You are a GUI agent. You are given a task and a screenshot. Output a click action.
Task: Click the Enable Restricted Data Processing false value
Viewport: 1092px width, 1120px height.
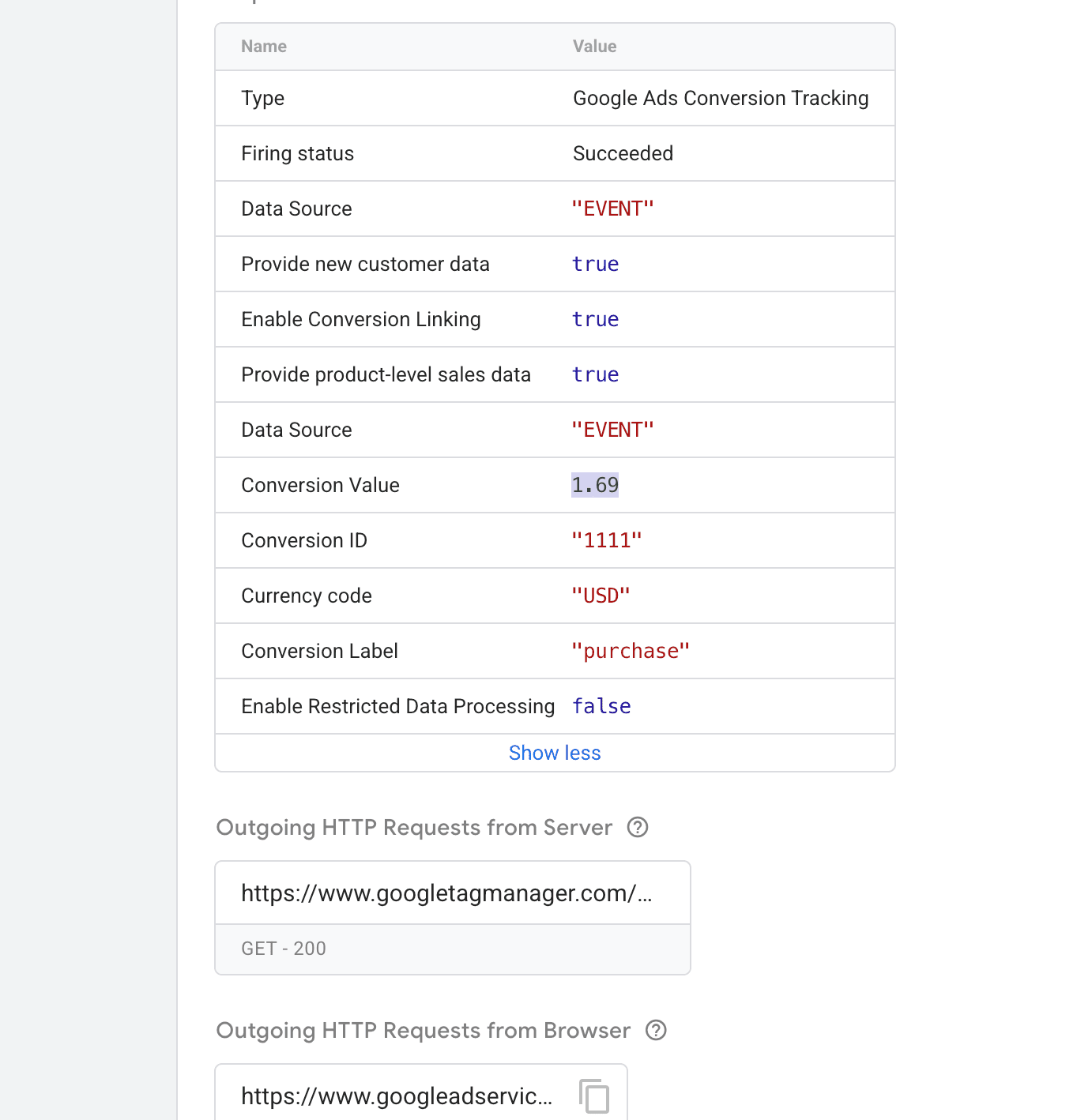(601, 706)
